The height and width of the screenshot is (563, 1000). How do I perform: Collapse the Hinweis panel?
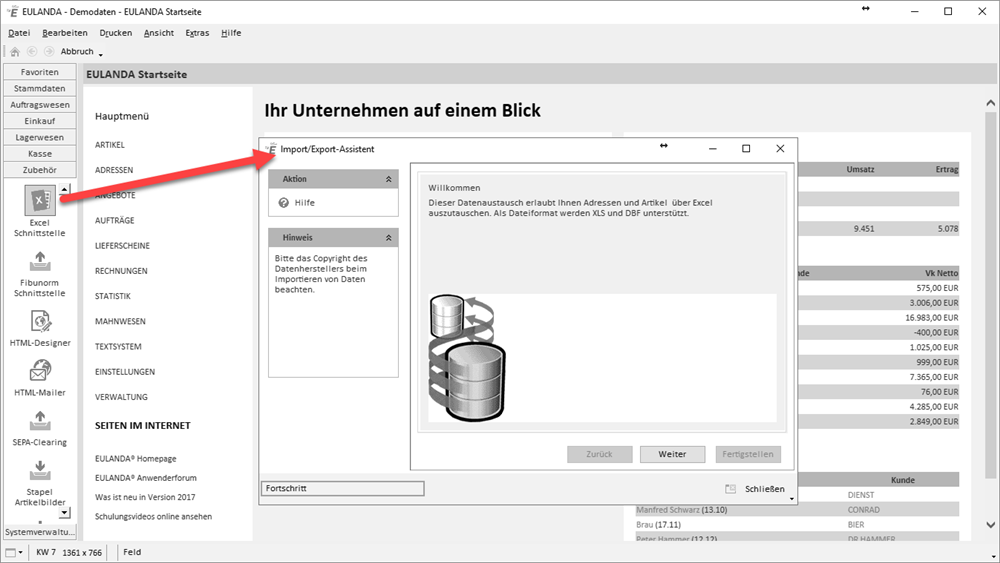point(388,238)
